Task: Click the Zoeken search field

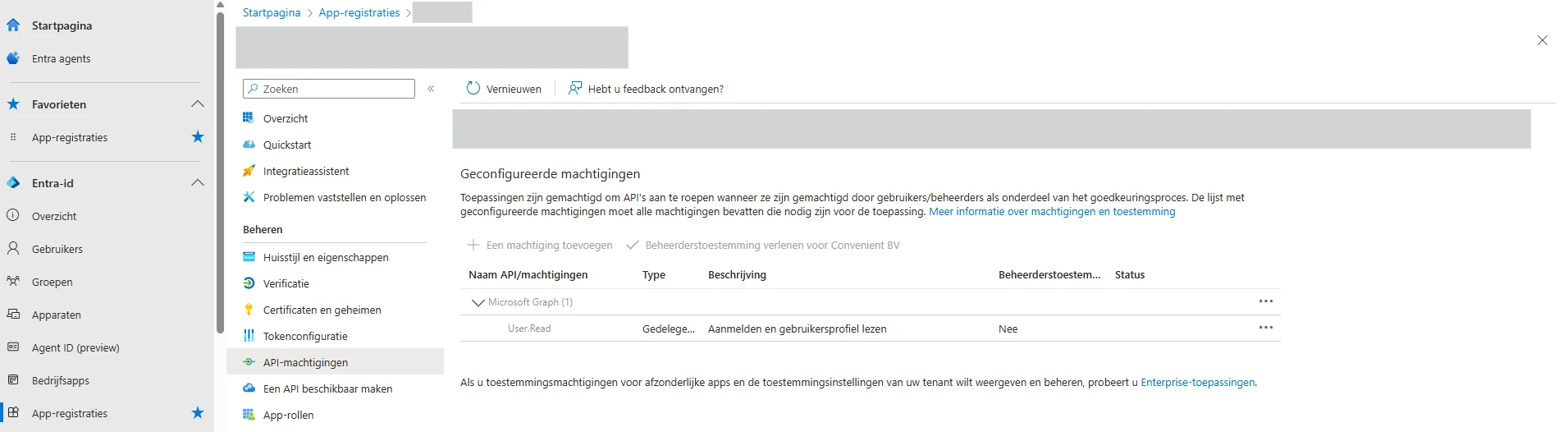Action: (329, 89)
